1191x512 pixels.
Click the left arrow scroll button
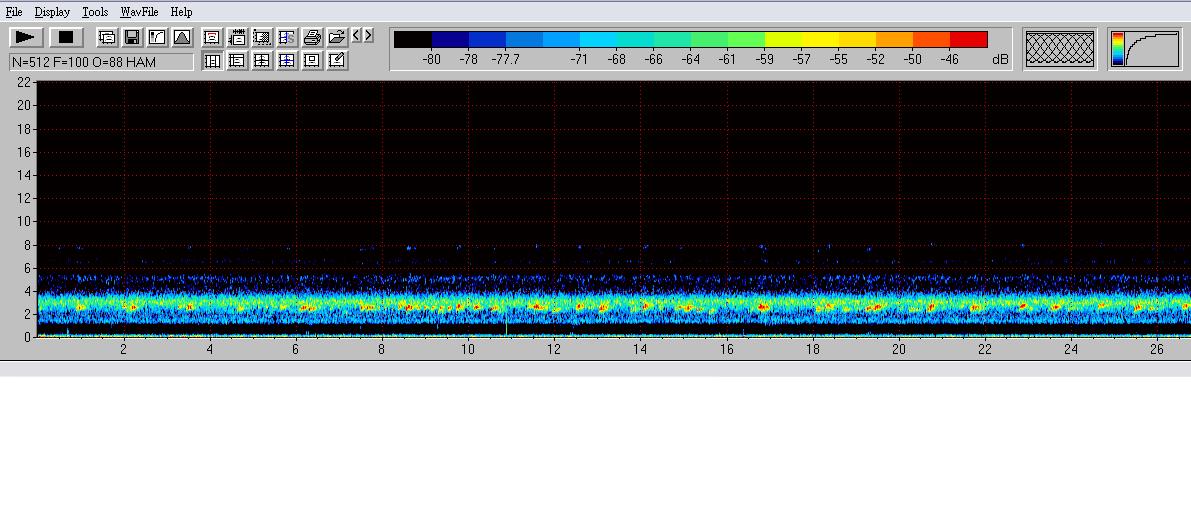click(x=357, y=36)
